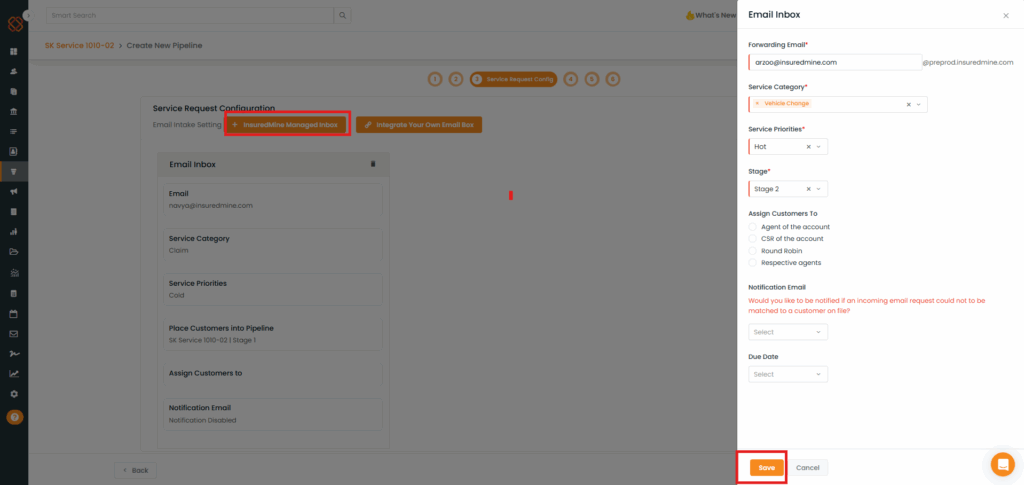Expand the Stage dropdown arrow
The height and width of the screenshot is (485, 1024).
(x=819, y=189)
